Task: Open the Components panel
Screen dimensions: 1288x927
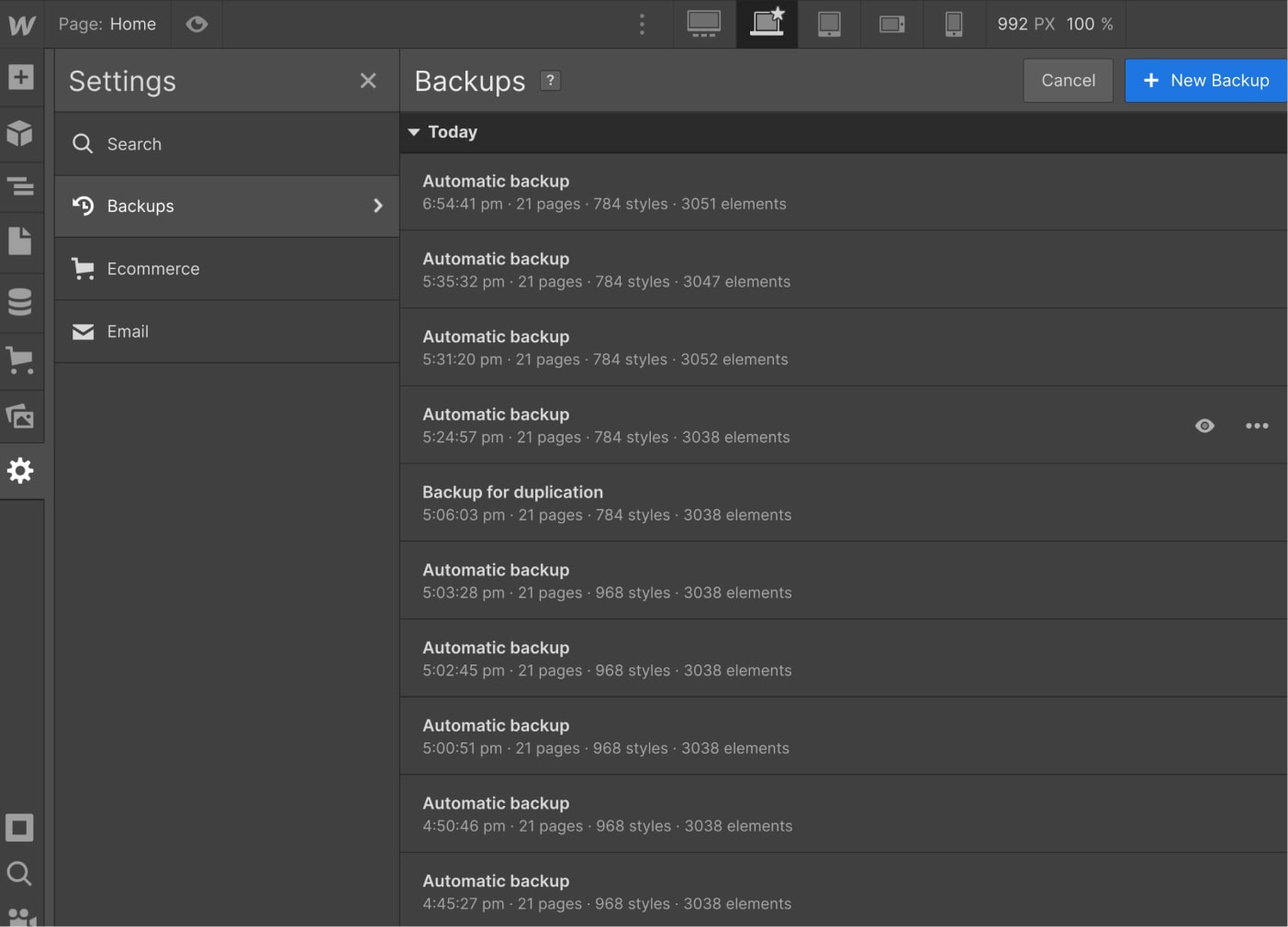Action: point(20,134)
